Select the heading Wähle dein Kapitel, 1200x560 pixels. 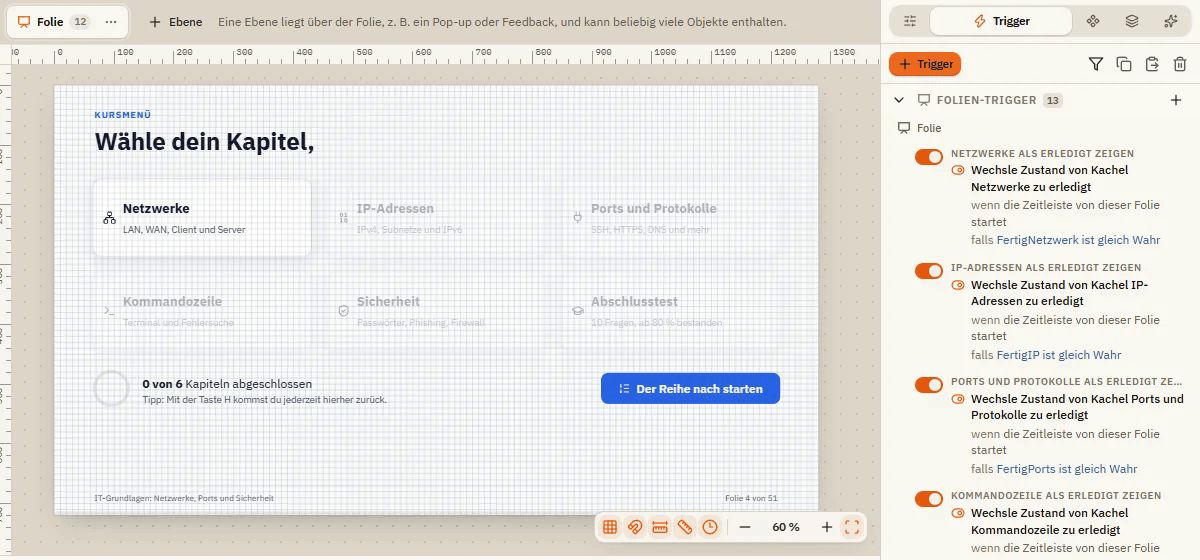[204, 142]
